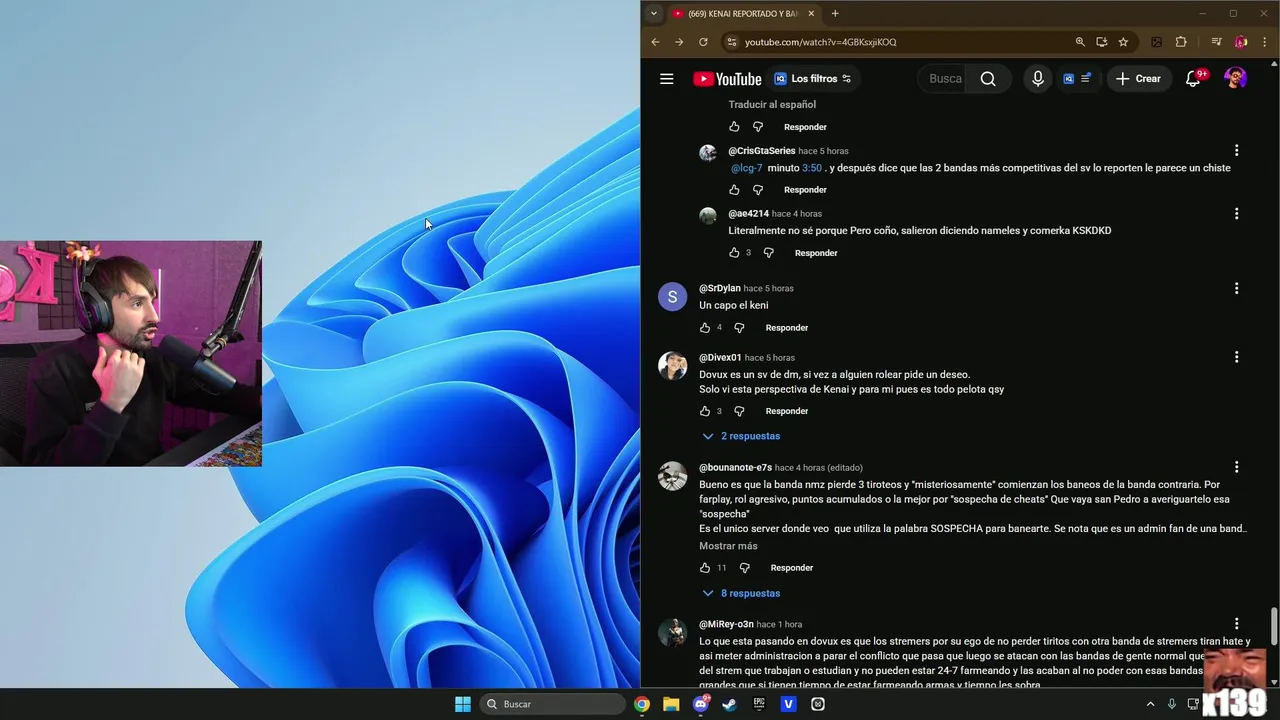Open the Chrome profile avatar
1280x720 pixels.
1241,42
